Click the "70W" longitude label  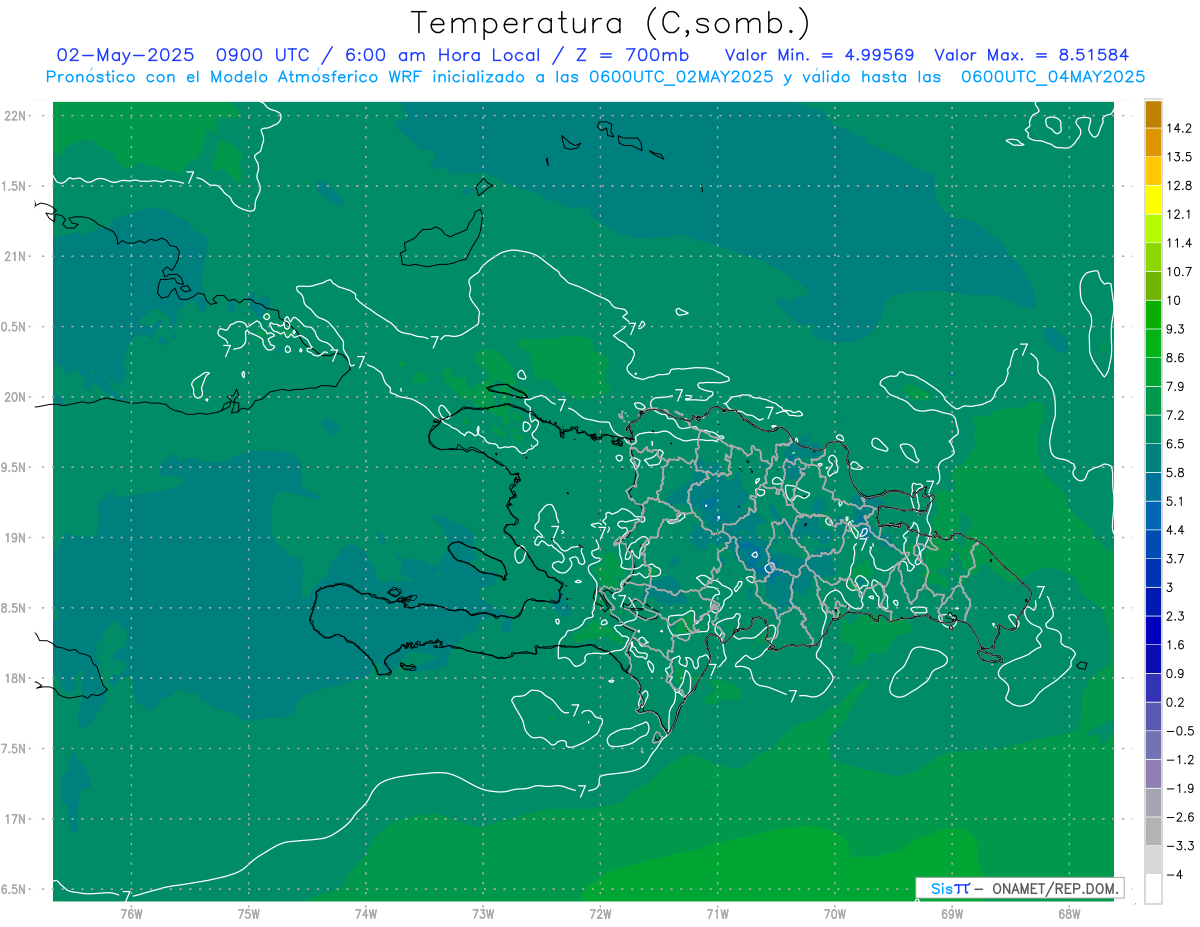pos(834,914)
